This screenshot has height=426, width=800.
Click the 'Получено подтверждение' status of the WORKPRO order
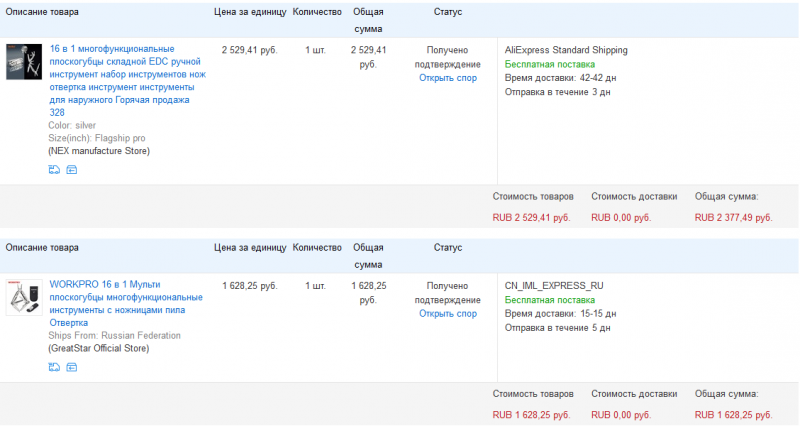[x=447, y=292]
